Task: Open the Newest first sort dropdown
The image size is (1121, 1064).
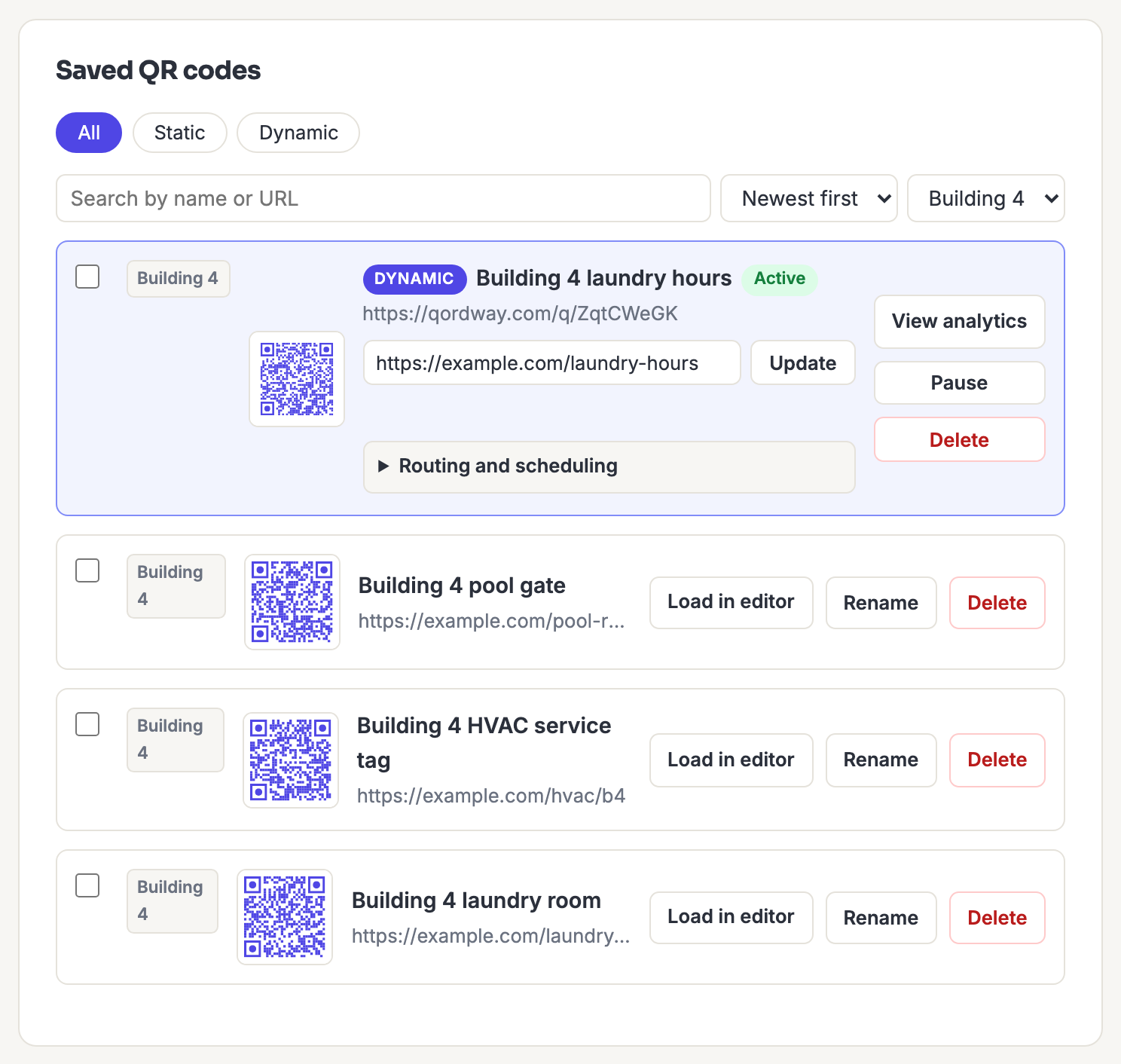Action: 809,198
